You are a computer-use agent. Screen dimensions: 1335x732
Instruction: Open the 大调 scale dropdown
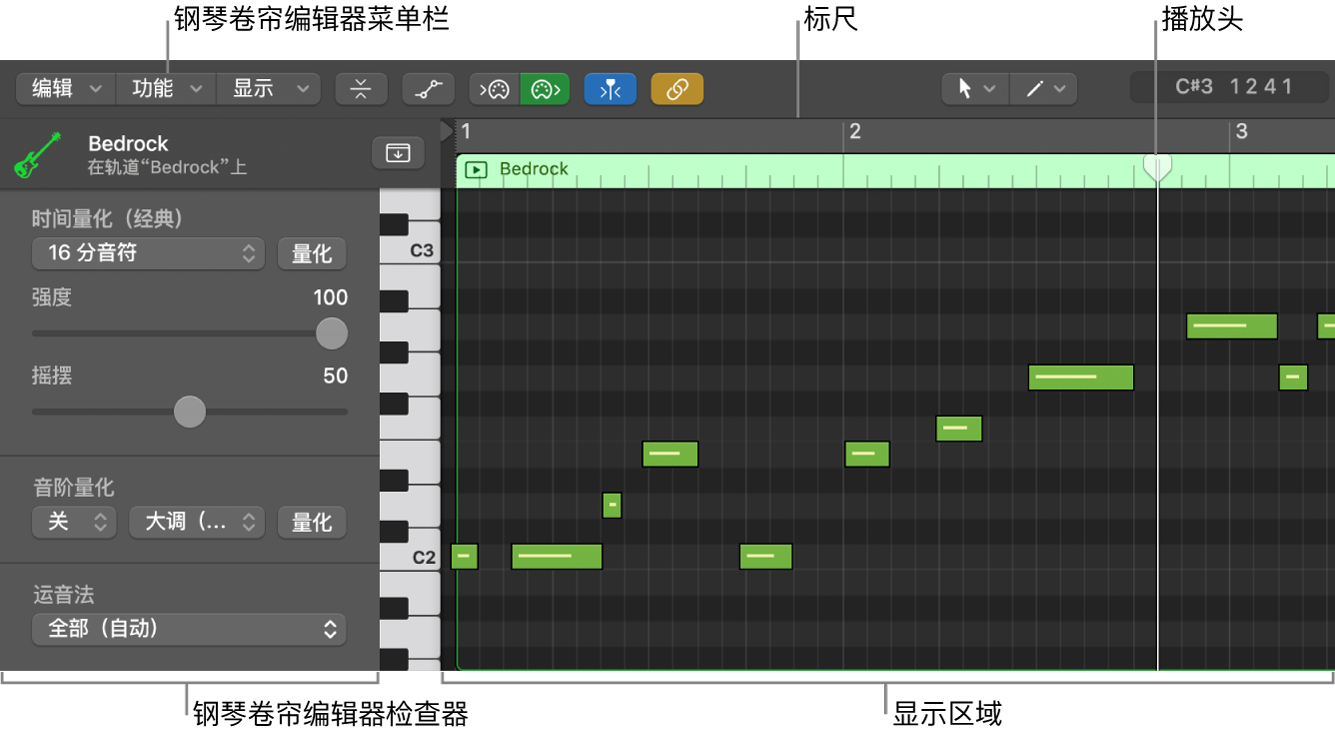pyautogui.click(x=196, y=521)
